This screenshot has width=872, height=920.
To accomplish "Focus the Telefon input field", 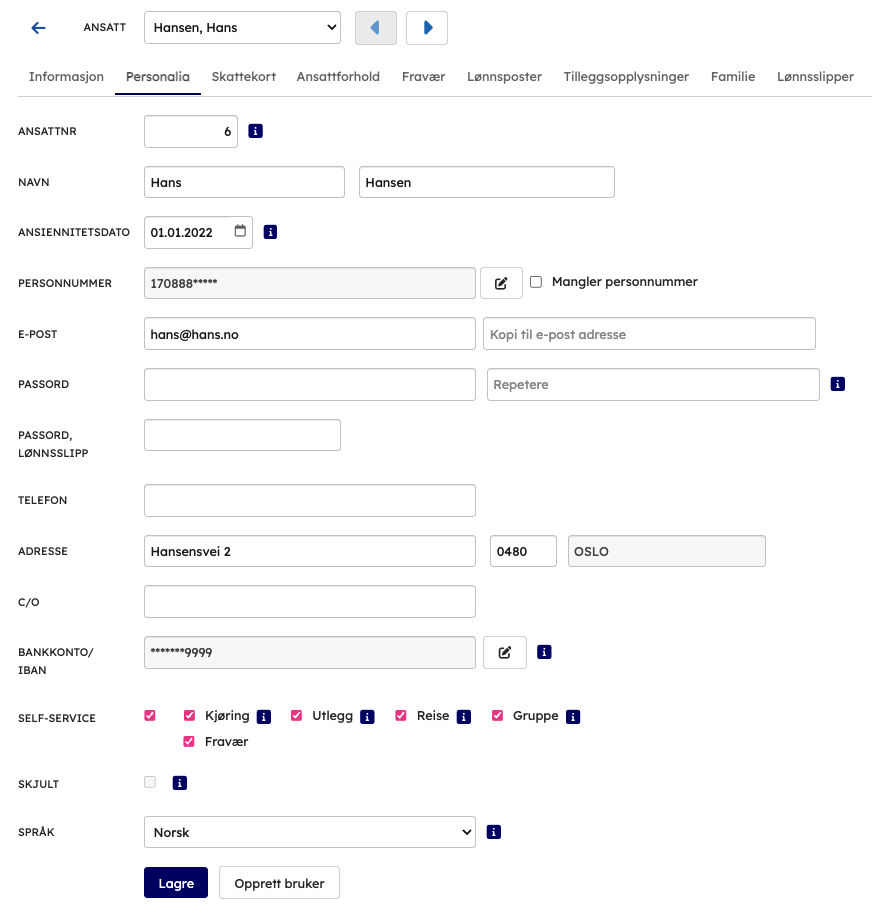I will (310, 500).
